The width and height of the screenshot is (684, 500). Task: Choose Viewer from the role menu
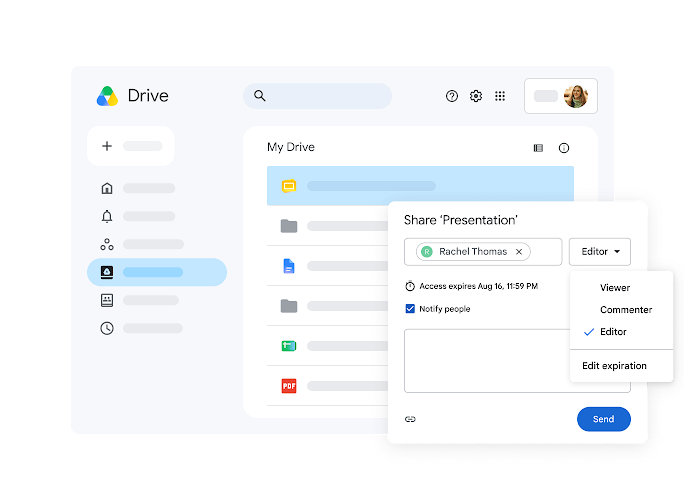pos(615,288)
